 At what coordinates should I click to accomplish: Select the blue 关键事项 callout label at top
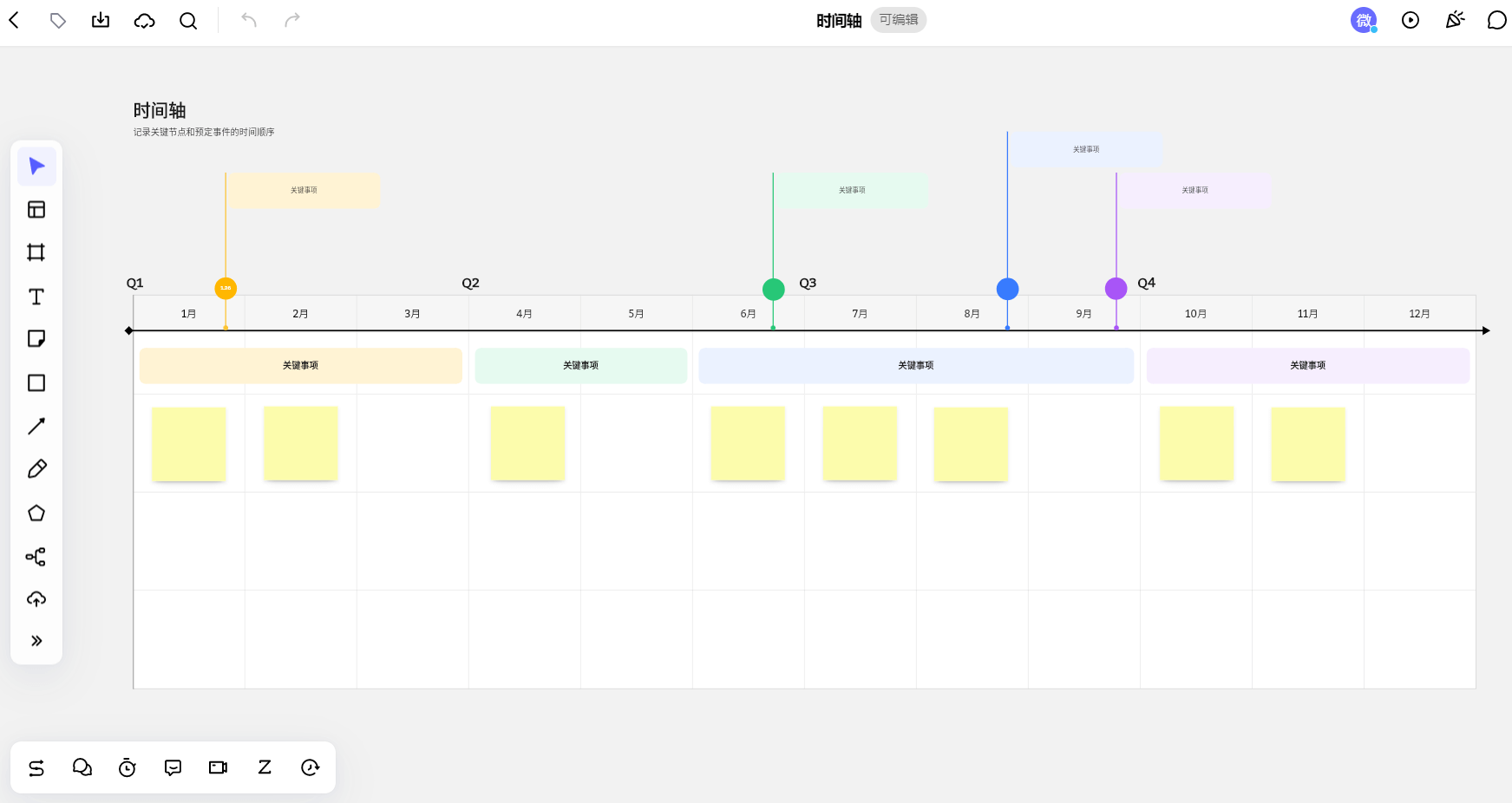[1086, 149]
